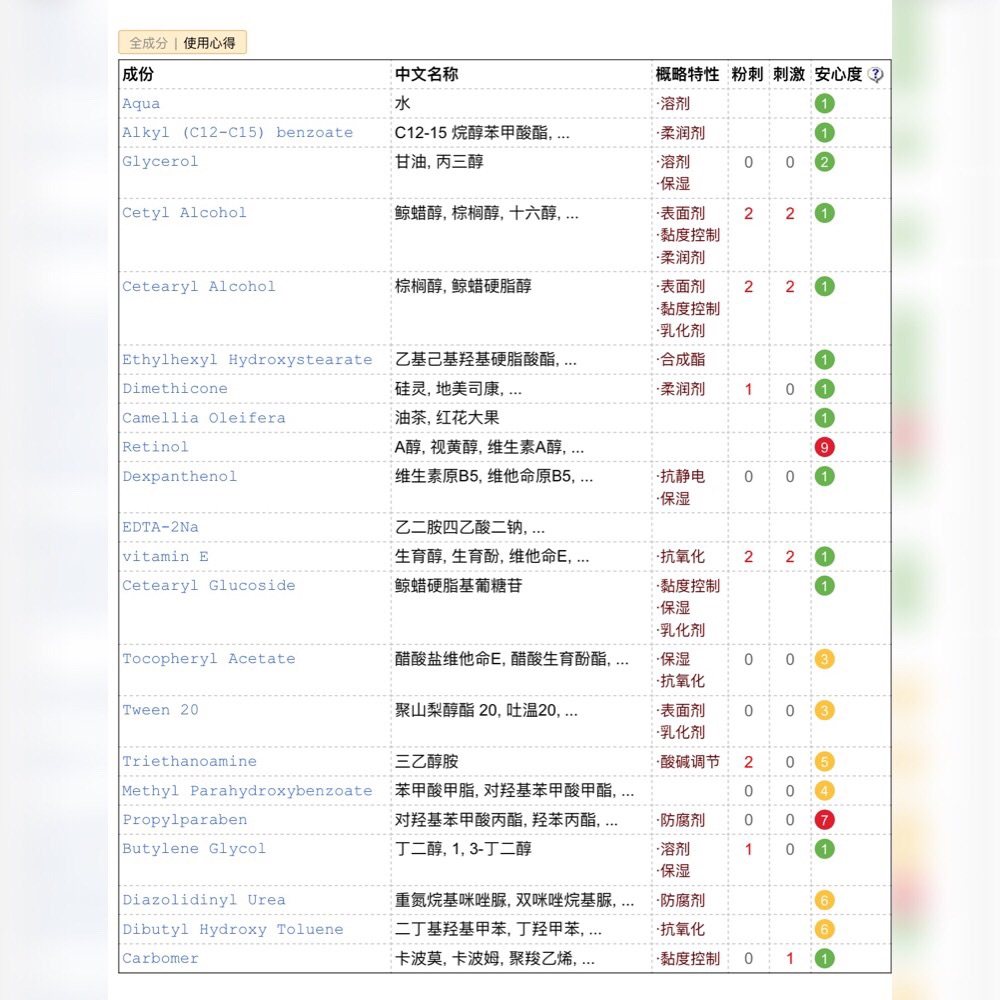Image resolution: width=1000 pixels, height=1000 pixels.
Task: Click the 抗静电 property for Dexpanthenol
Action: 681,476
